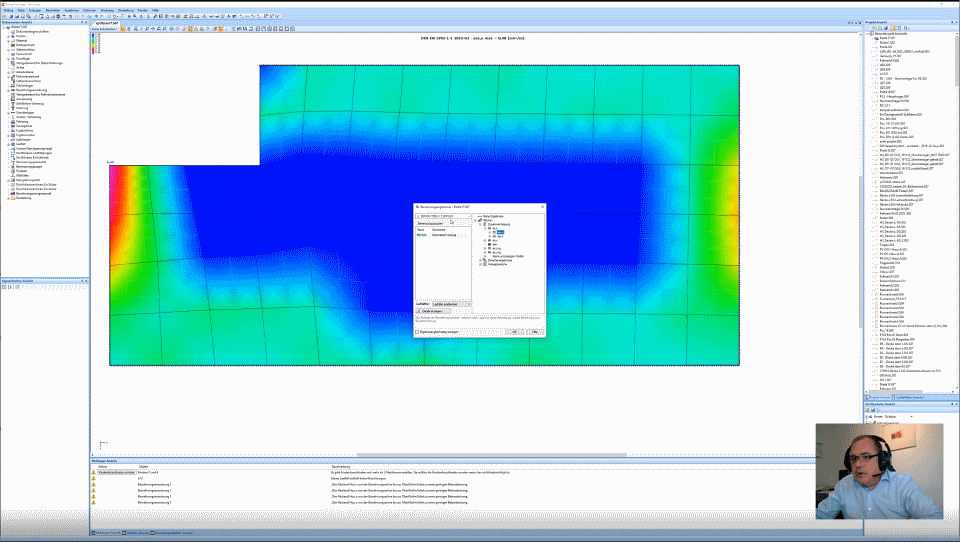The image size is (960, 542).
Task: Switch to the Meldungs-Ansicht bottom tab
Action: click(108, 533)
